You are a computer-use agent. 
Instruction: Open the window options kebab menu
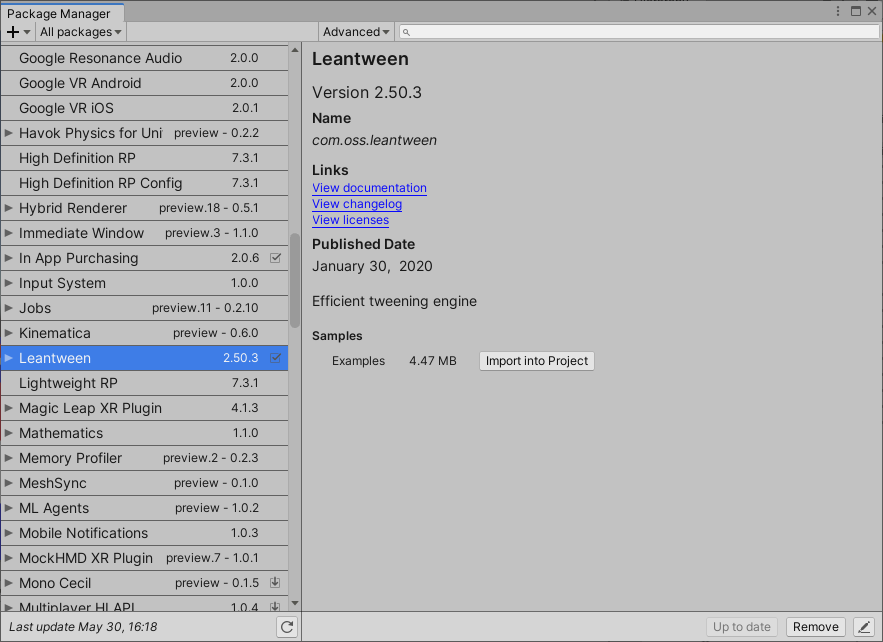(x=837, y=9)
